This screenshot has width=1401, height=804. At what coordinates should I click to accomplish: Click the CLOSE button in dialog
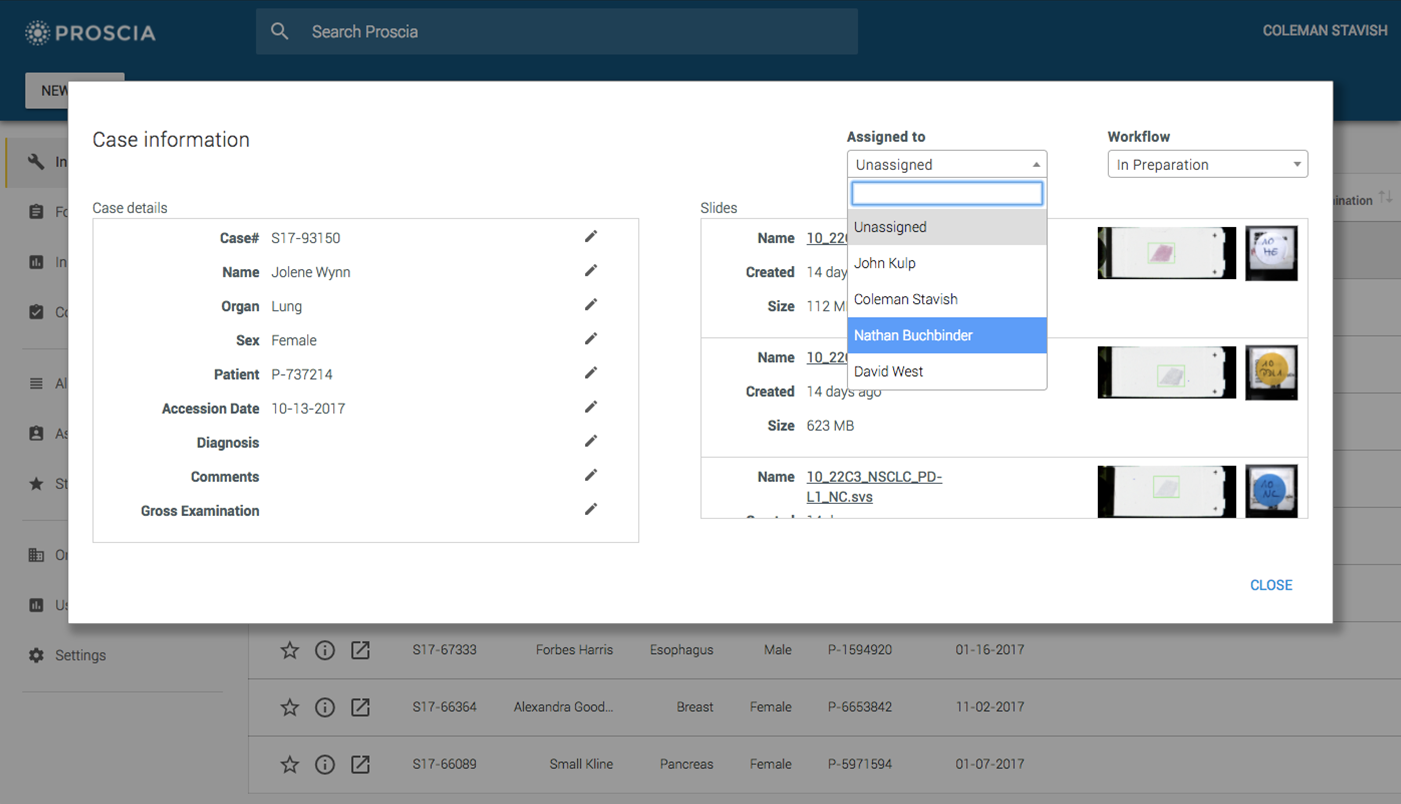coord(1270,585)
